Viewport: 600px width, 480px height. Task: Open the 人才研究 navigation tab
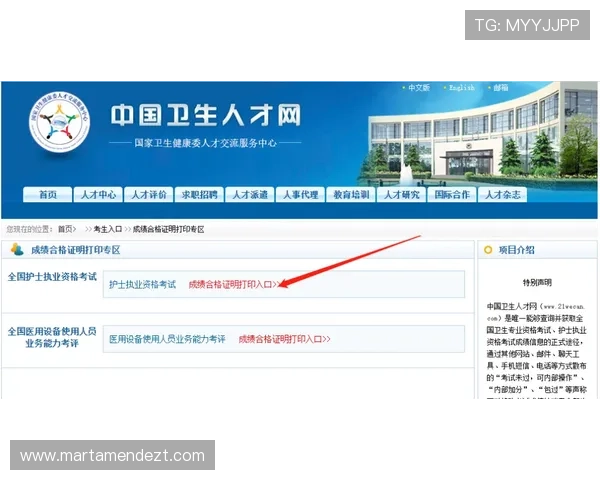pyautogui.click(x=401, y=195)
